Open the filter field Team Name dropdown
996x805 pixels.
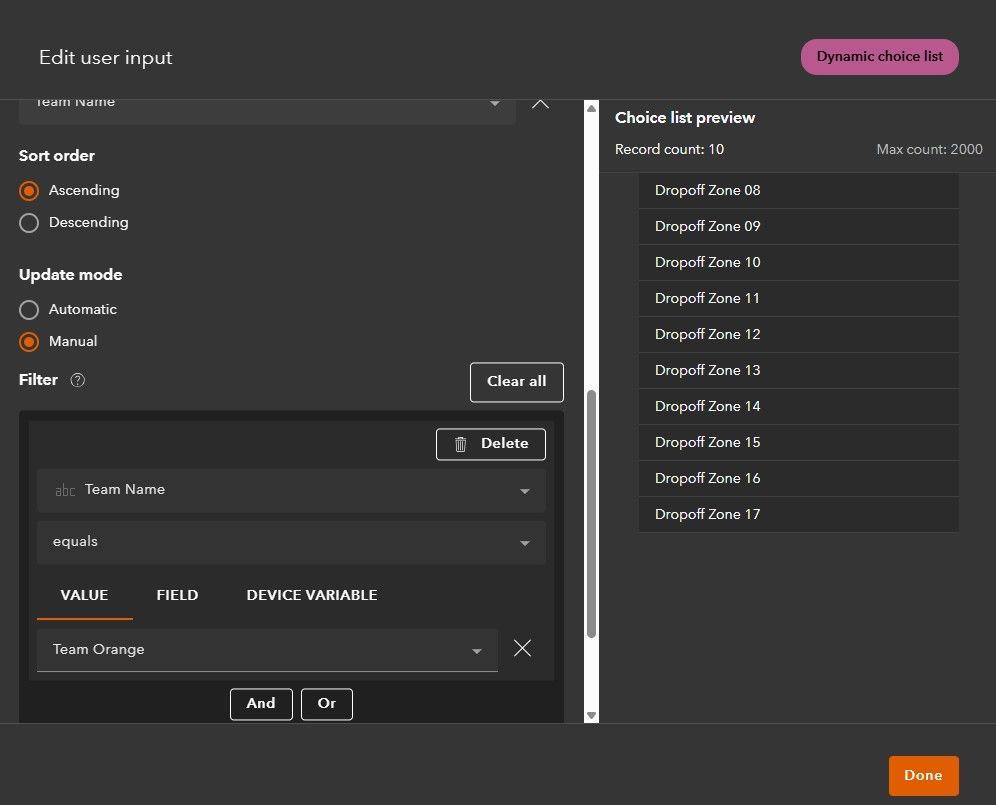coord(292,490)
